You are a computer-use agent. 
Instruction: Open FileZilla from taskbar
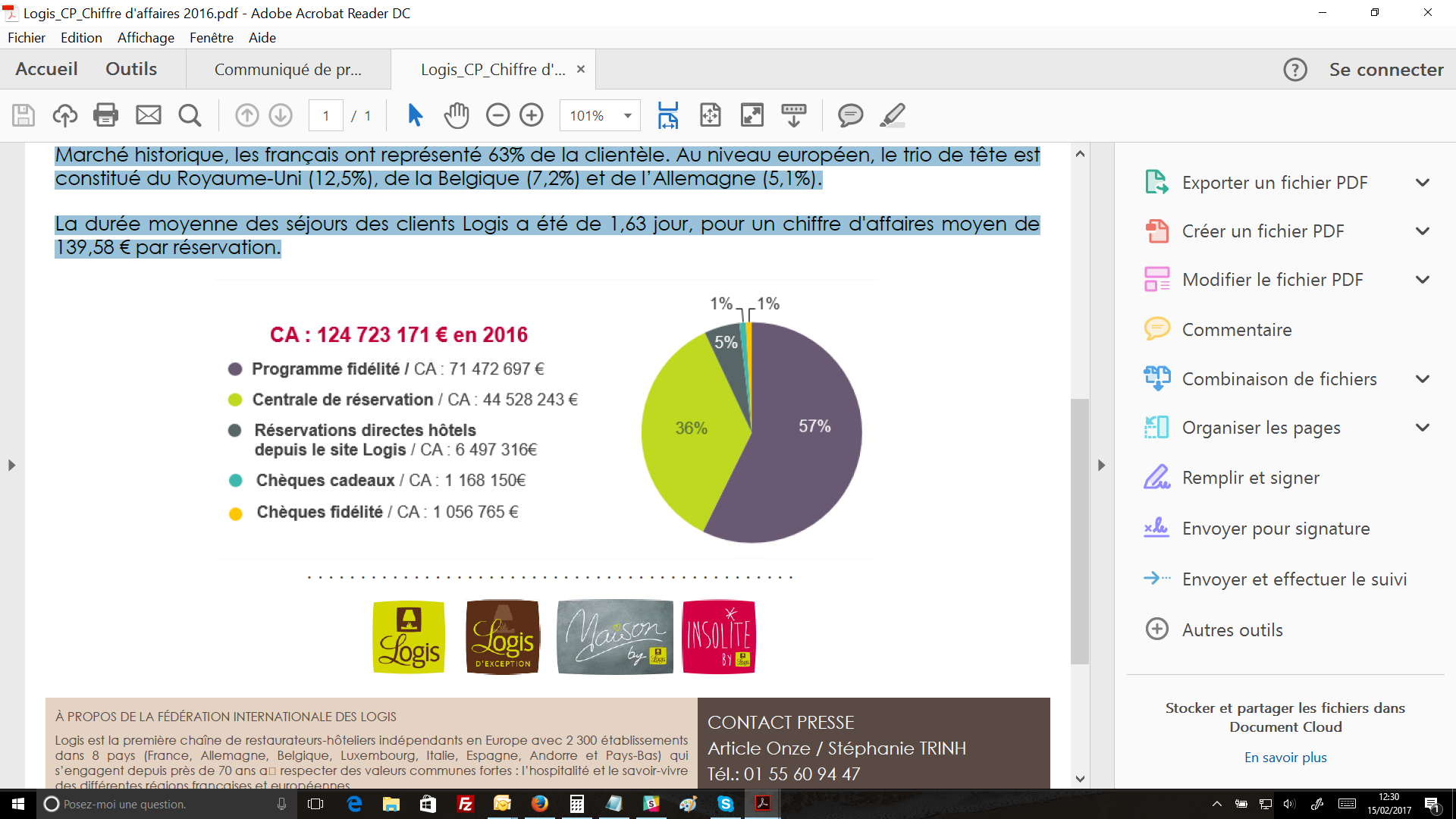pos(466,804)
